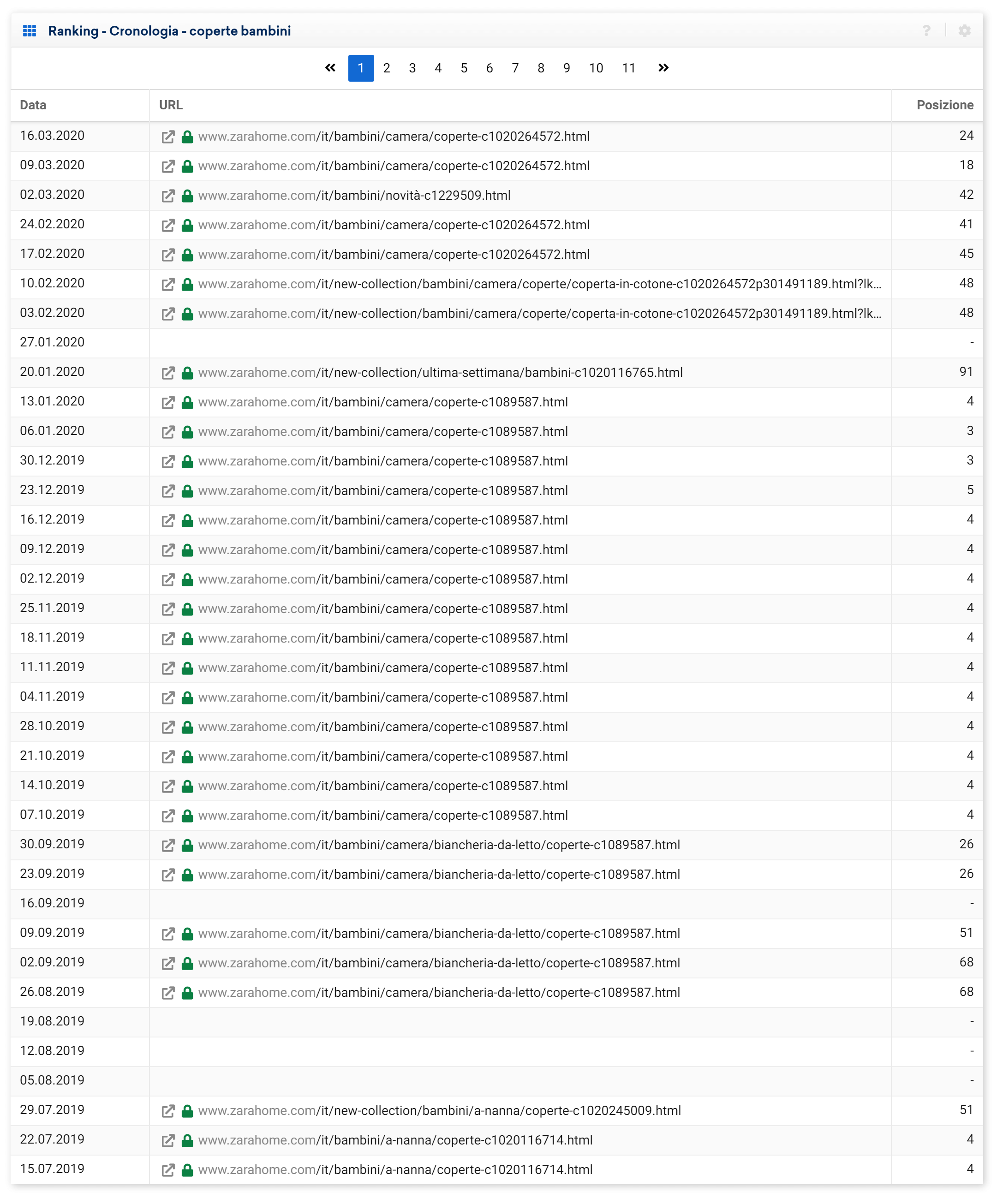The height and width of the screenshot is (1204, 997).
Task: Open external link icon for 24.02.2020 row
Action: [x=168, y=225]
